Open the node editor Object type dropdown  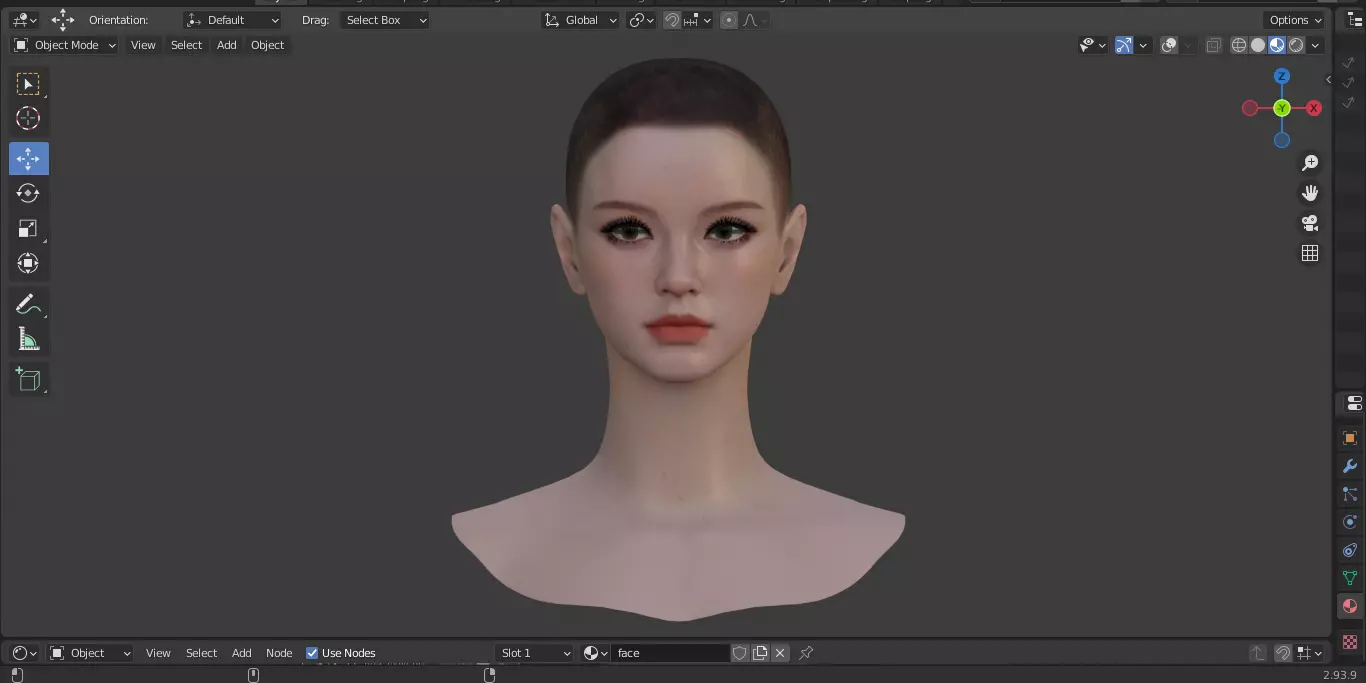click(x=90, y=653)
